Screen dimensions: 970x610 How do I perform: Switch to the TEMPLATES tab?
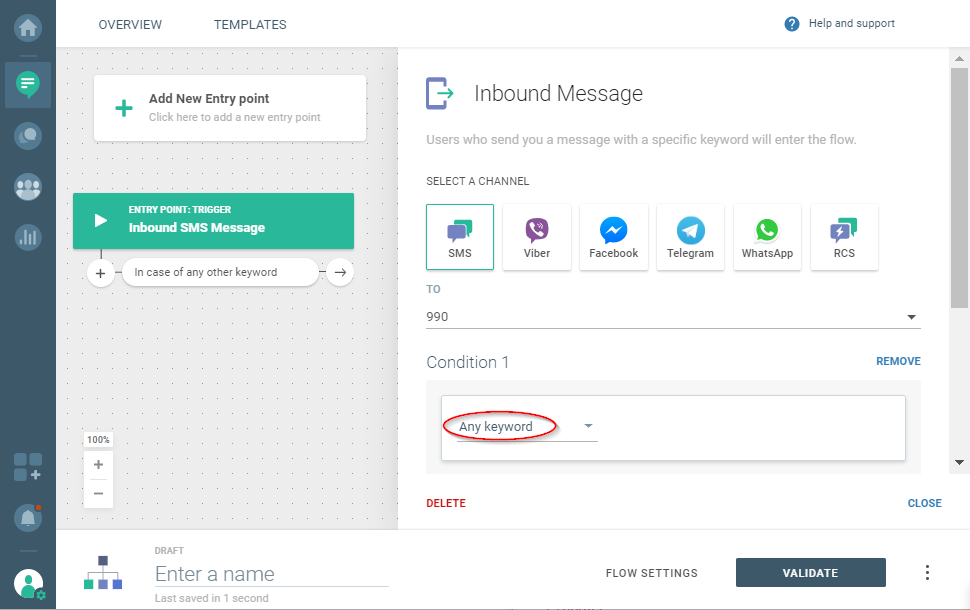click(250, 25)
